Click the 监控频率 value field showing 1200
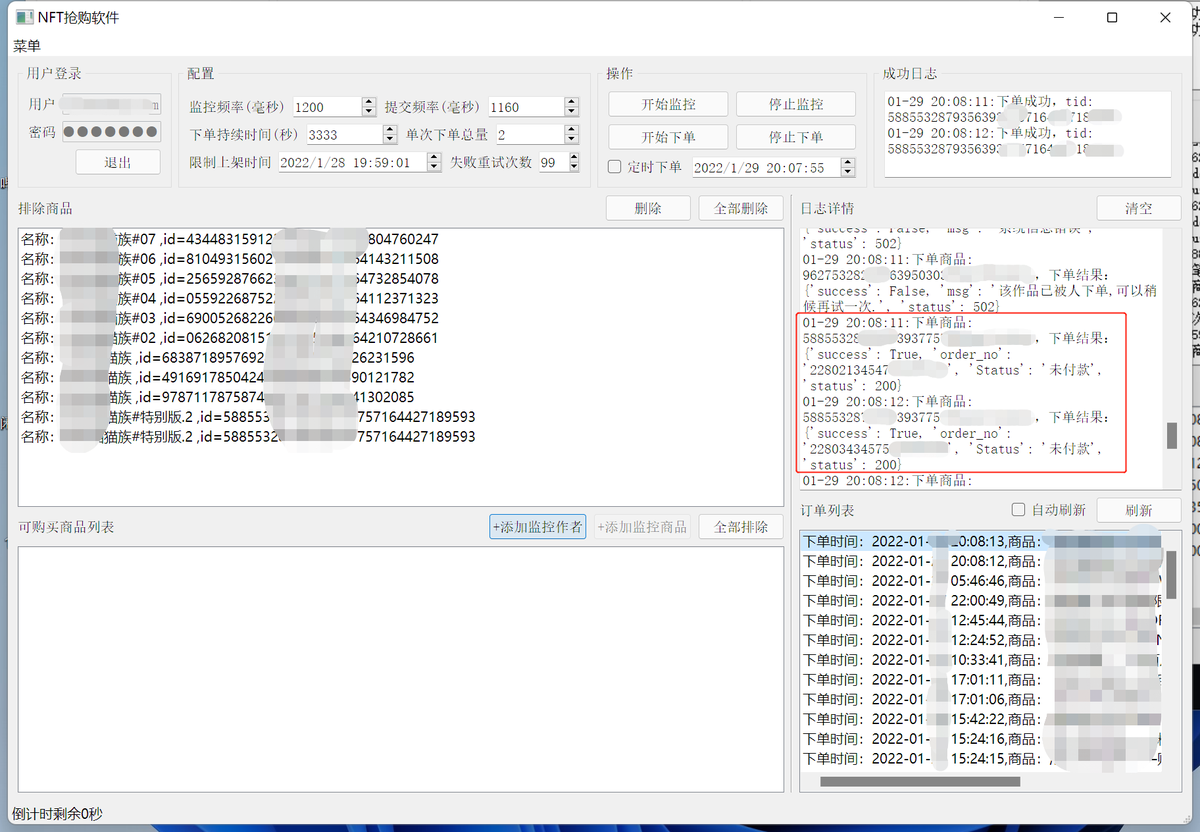The image size is (1200, 832). coord(326,107)
